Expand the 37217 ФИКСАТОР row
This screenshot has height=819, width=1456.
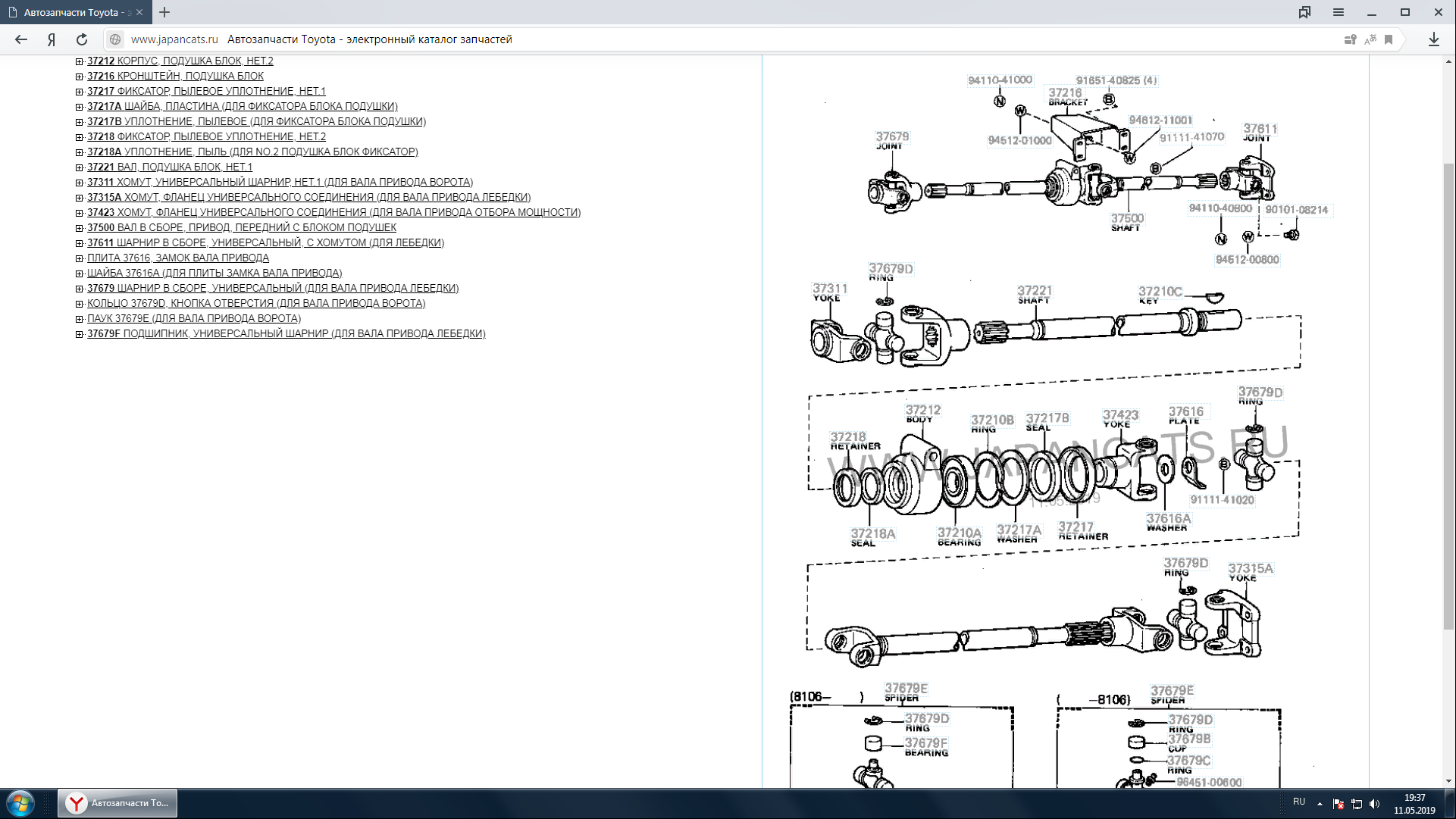(x=80, y=92)
